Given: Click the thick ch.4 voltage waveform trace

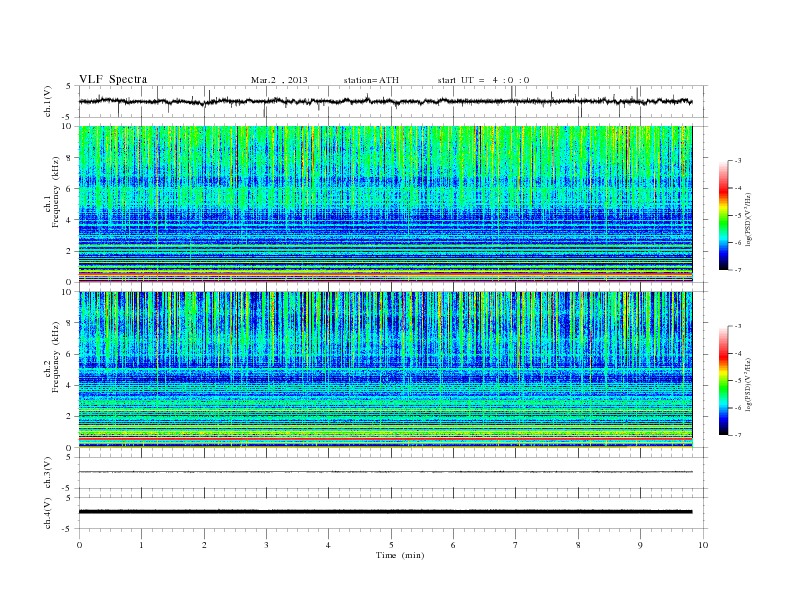Looking at the screenshot, I should (385, 512).
